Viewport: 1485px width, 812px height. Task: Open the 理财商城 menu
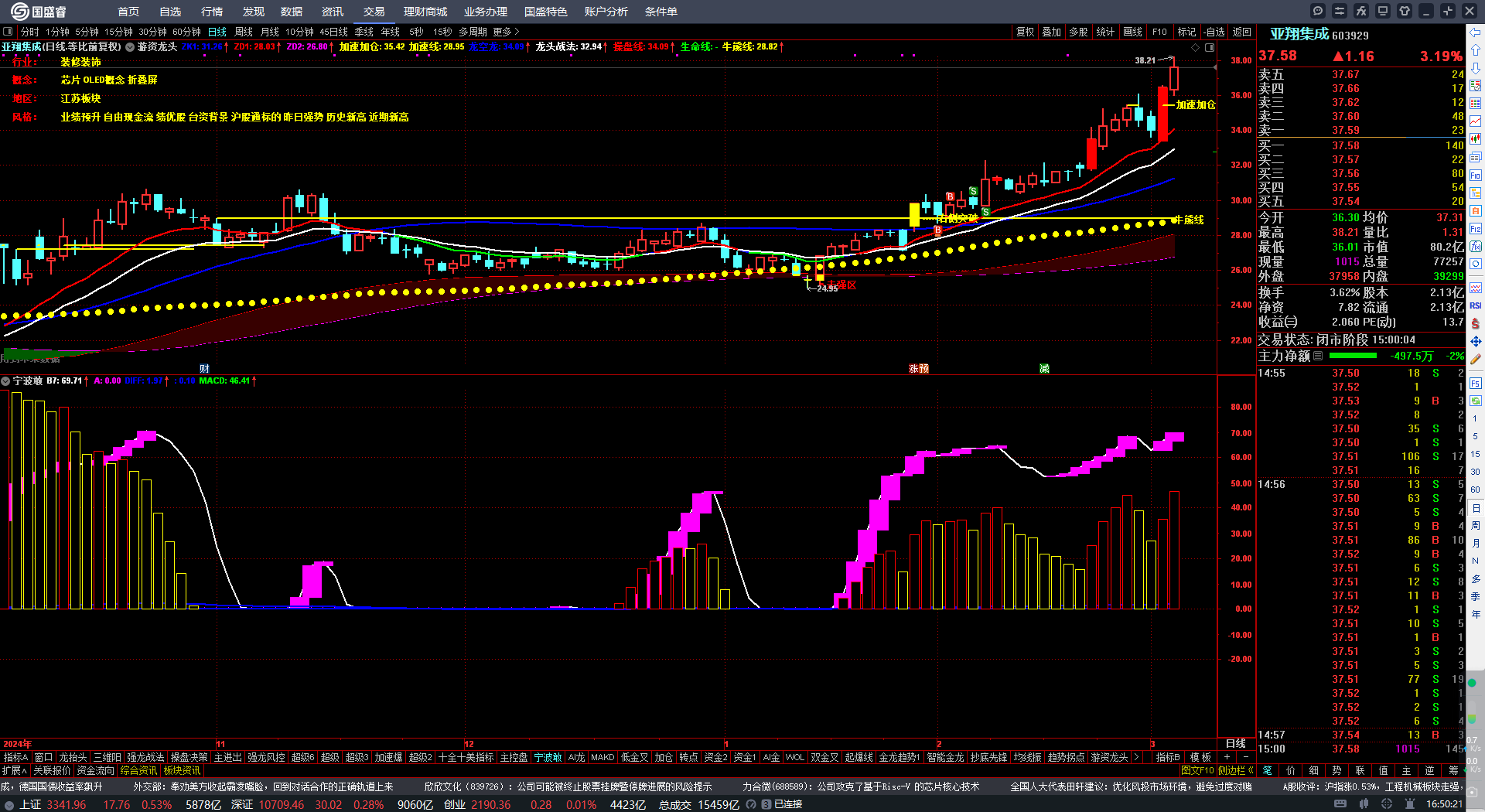[425, 12]
